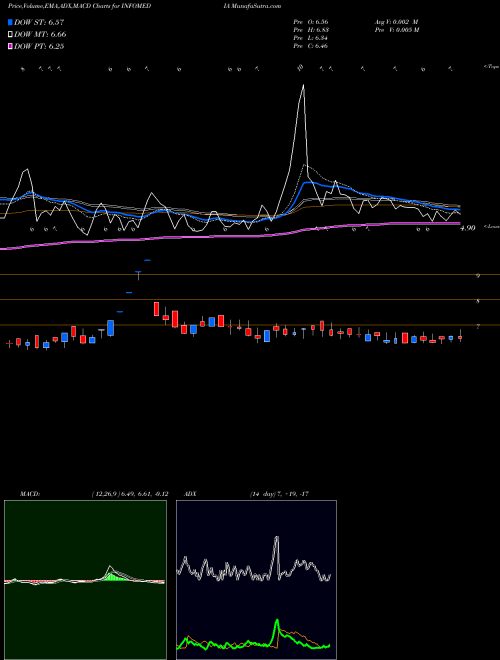Viewport: 500px width, 660px height.
Task: Click the 'Avg V: 0.002 M' value
Action: click(396, 22)
